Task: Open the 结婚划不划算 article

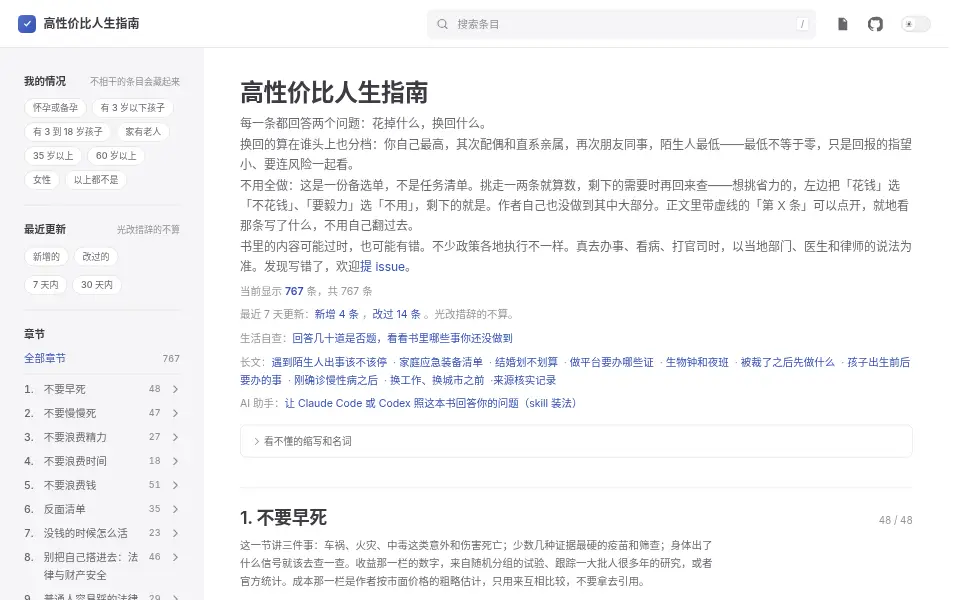Action: (x=527, y=362)
